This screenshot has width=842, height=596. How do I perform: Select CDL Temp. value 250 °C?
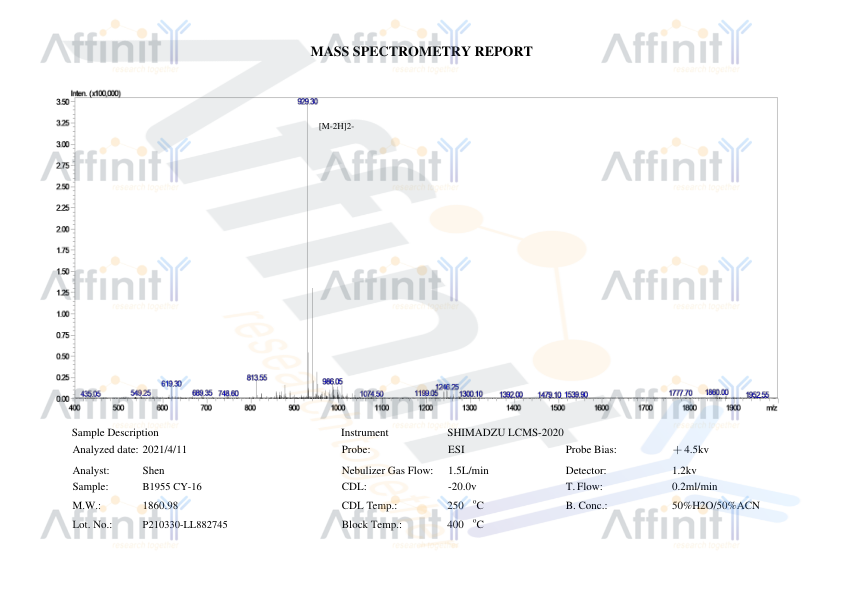click(466, 506)
